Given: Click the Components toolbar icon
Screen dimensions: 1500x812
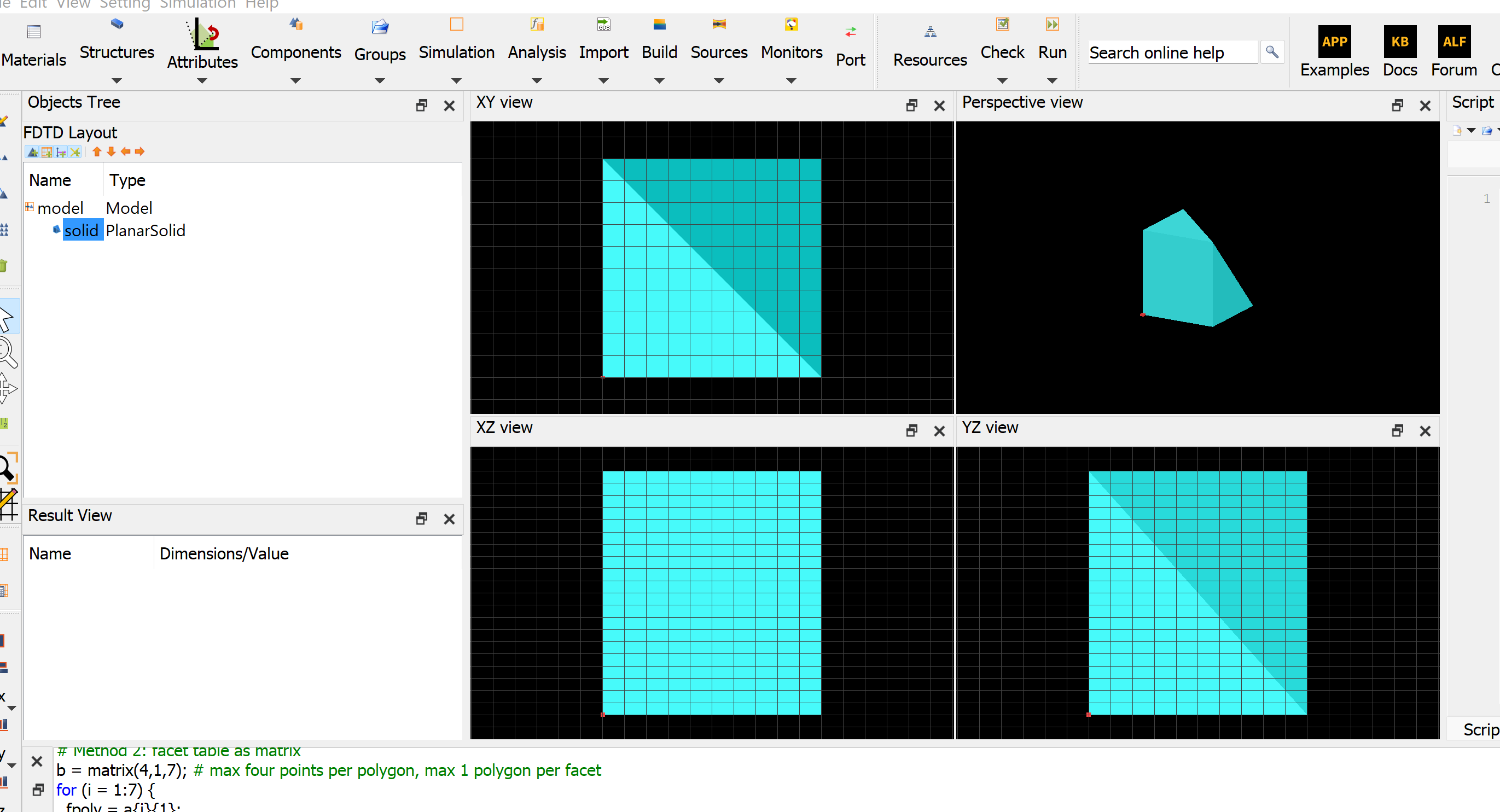Looking at the screenshot, I should point(296,24).
